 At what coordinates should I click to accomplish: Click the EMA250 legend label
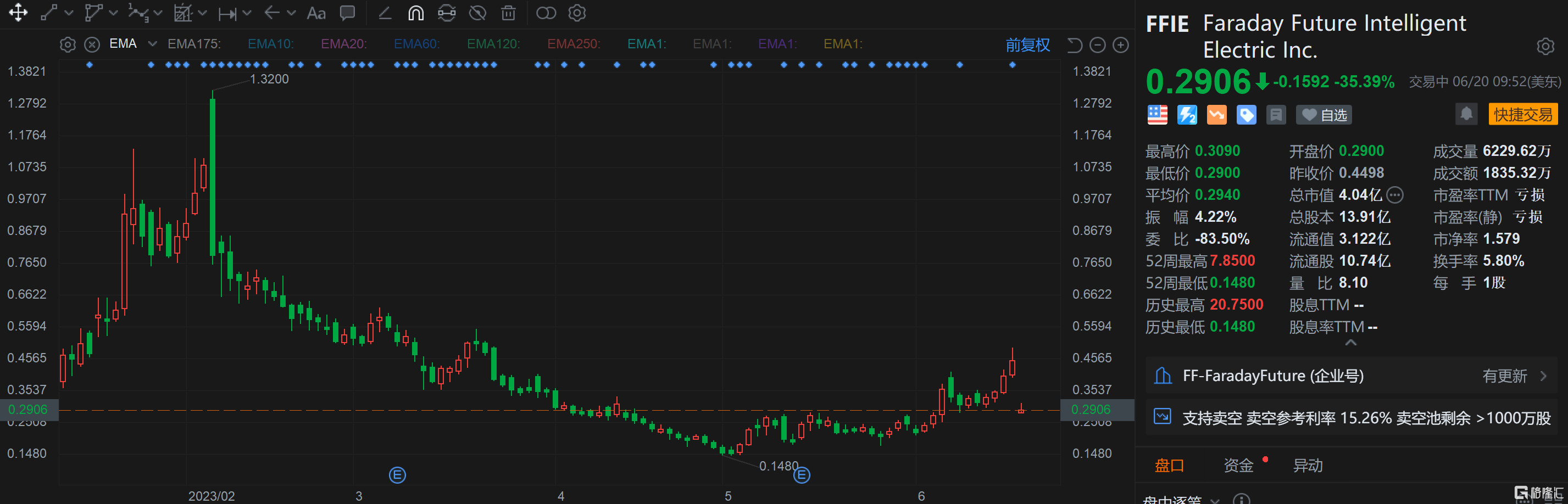coord(574,44)
